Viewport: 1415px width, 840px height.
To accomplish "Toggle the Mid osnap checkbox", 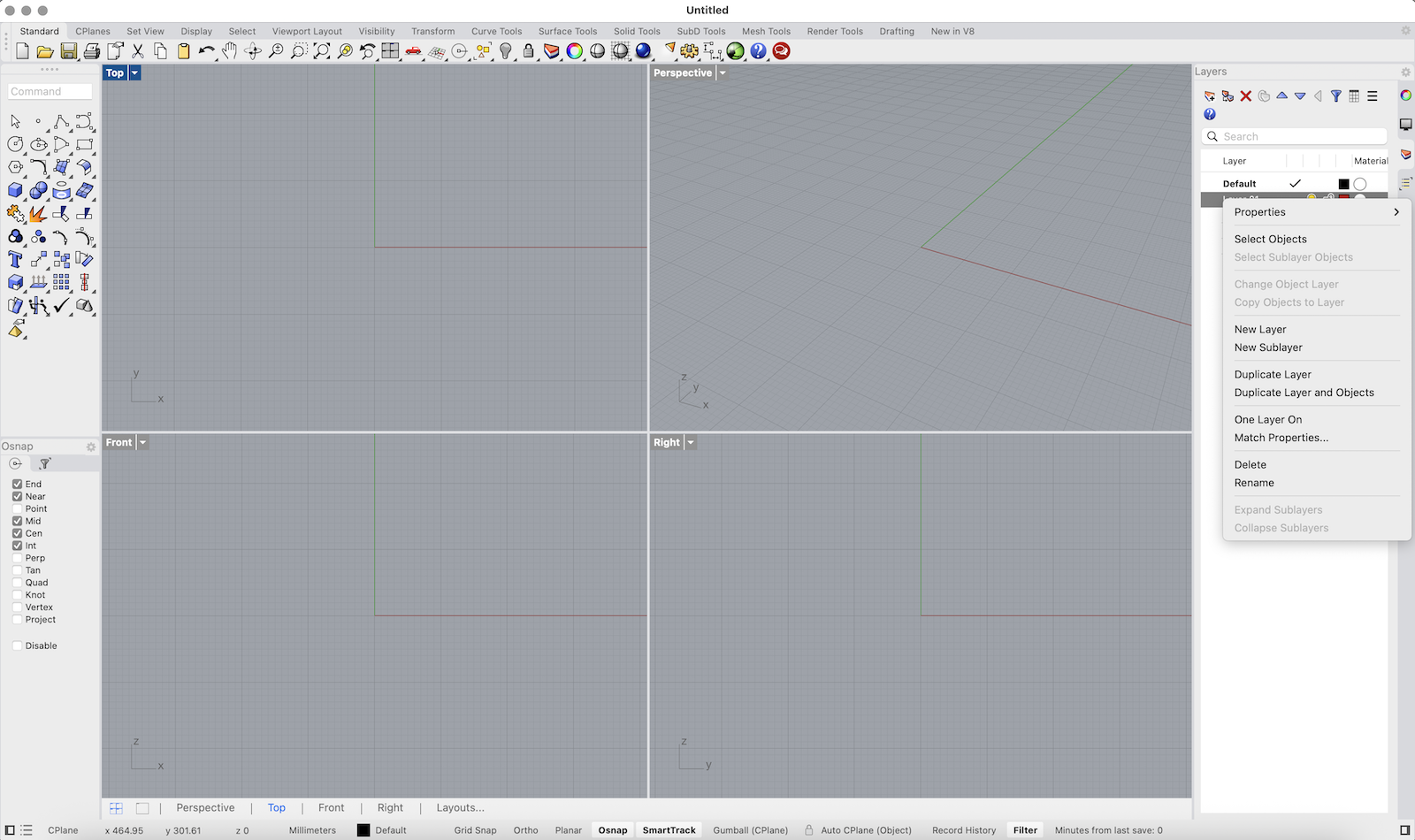I will click(x=17, y=521).
